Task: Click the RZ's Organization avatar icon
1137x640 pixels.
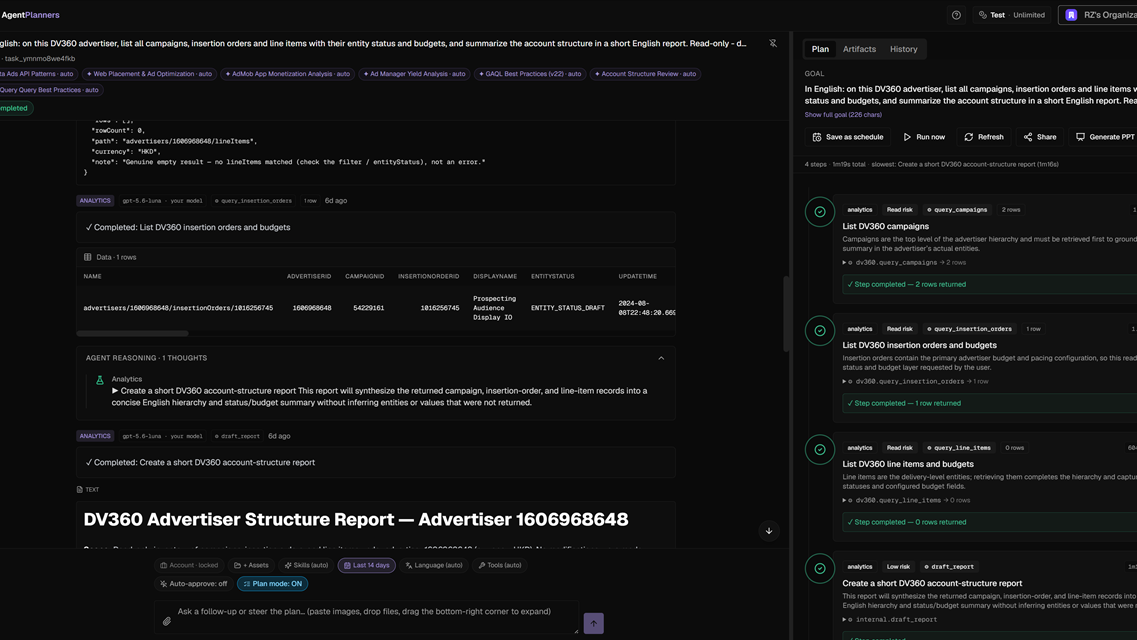Action: (x=1071, y=15)
